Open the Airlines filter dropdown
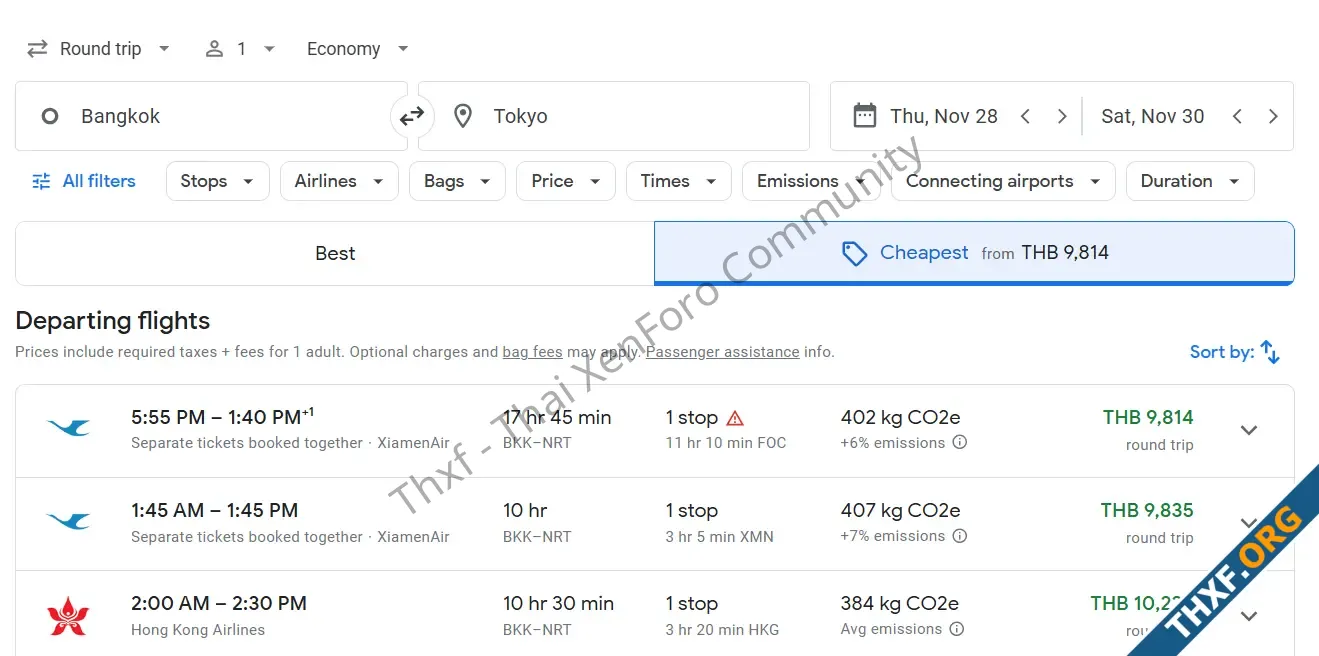This screenshot has height=656, width=1319. [339, 181]
